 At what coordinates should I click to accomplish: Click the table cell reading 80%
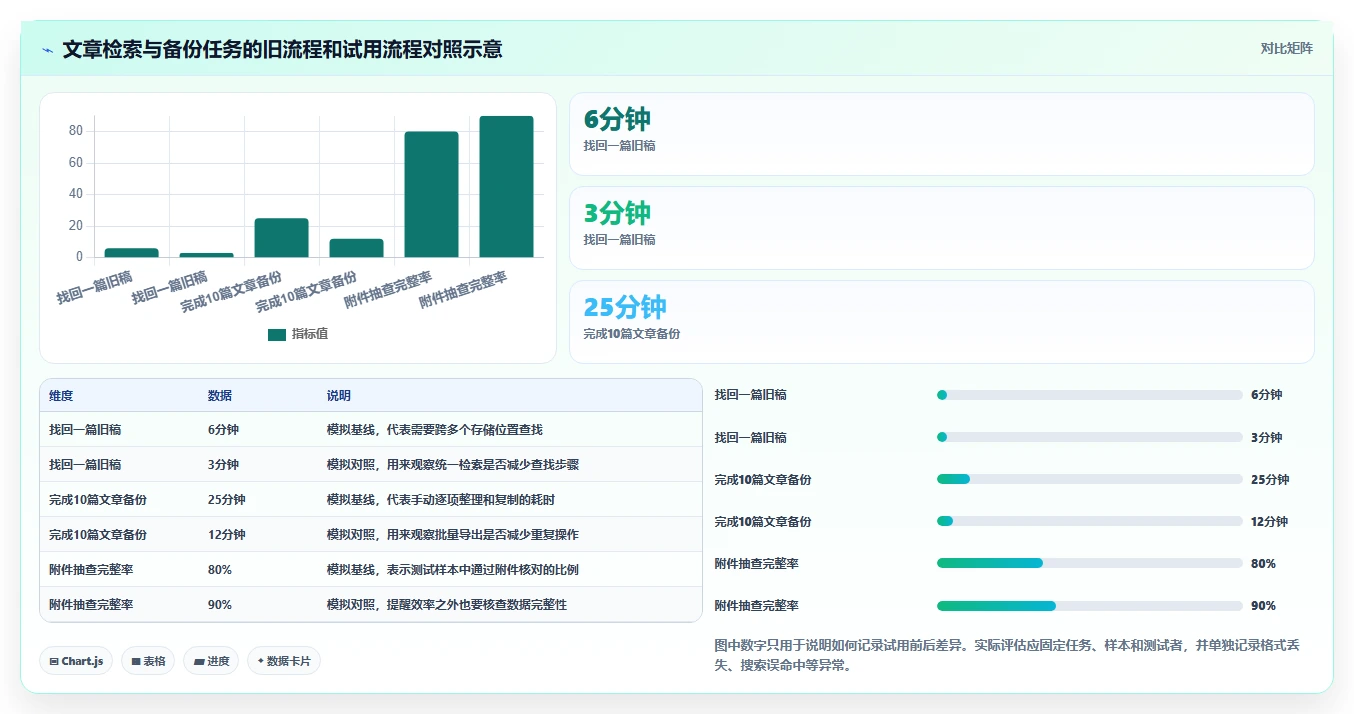[x=220, y=570]
